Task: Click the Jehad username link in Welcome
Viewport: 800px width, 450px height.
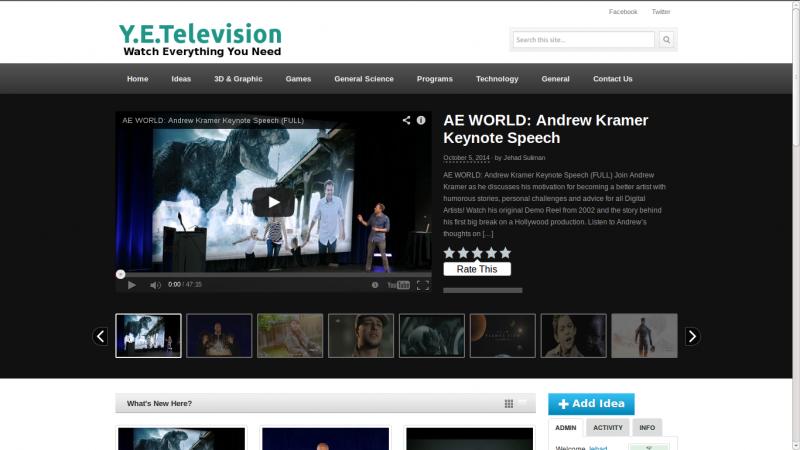Action: 598,447
